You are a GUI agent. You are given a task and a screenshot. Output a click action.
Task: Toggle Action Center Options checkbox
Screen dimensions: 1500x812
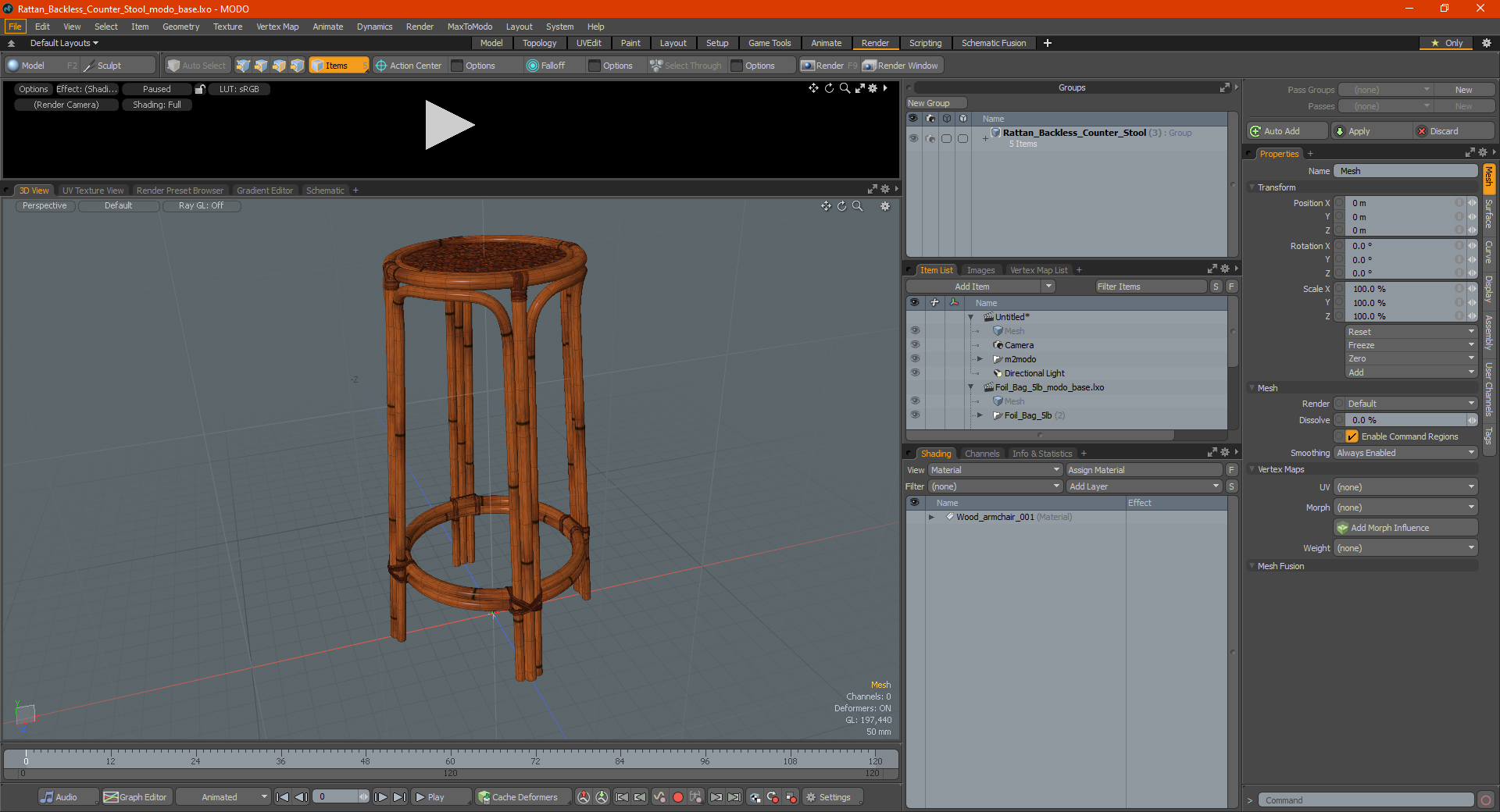pos(458,66)
